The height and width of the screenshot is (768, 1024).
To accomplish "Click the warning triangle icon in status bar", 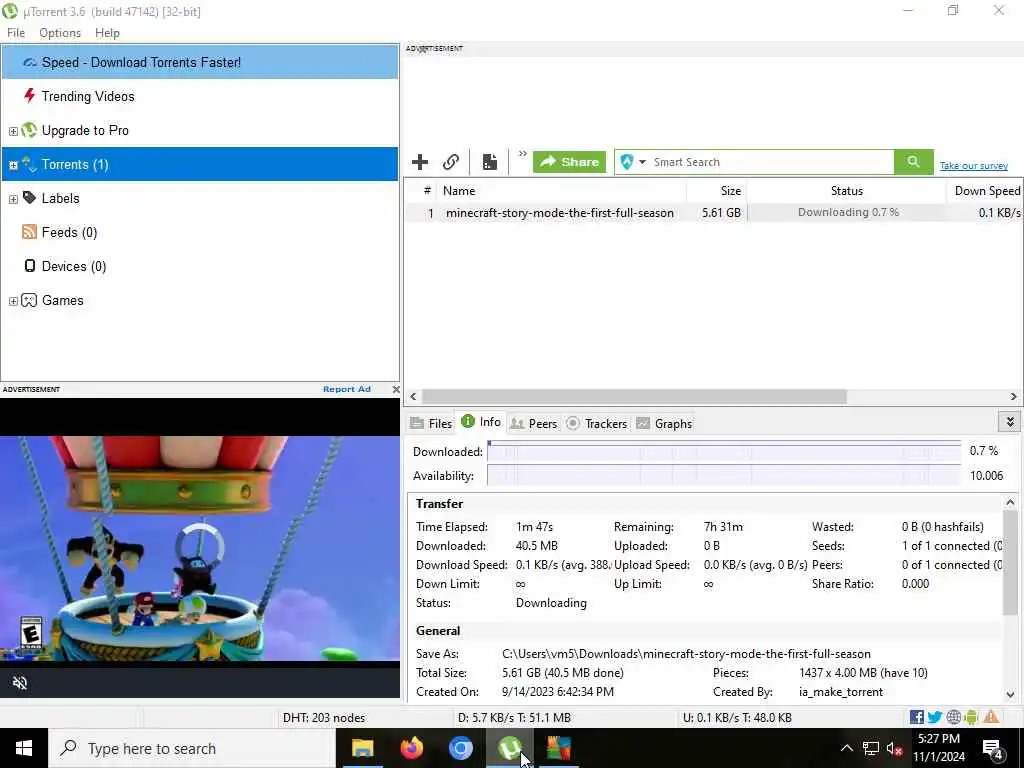I will (991, 717).
